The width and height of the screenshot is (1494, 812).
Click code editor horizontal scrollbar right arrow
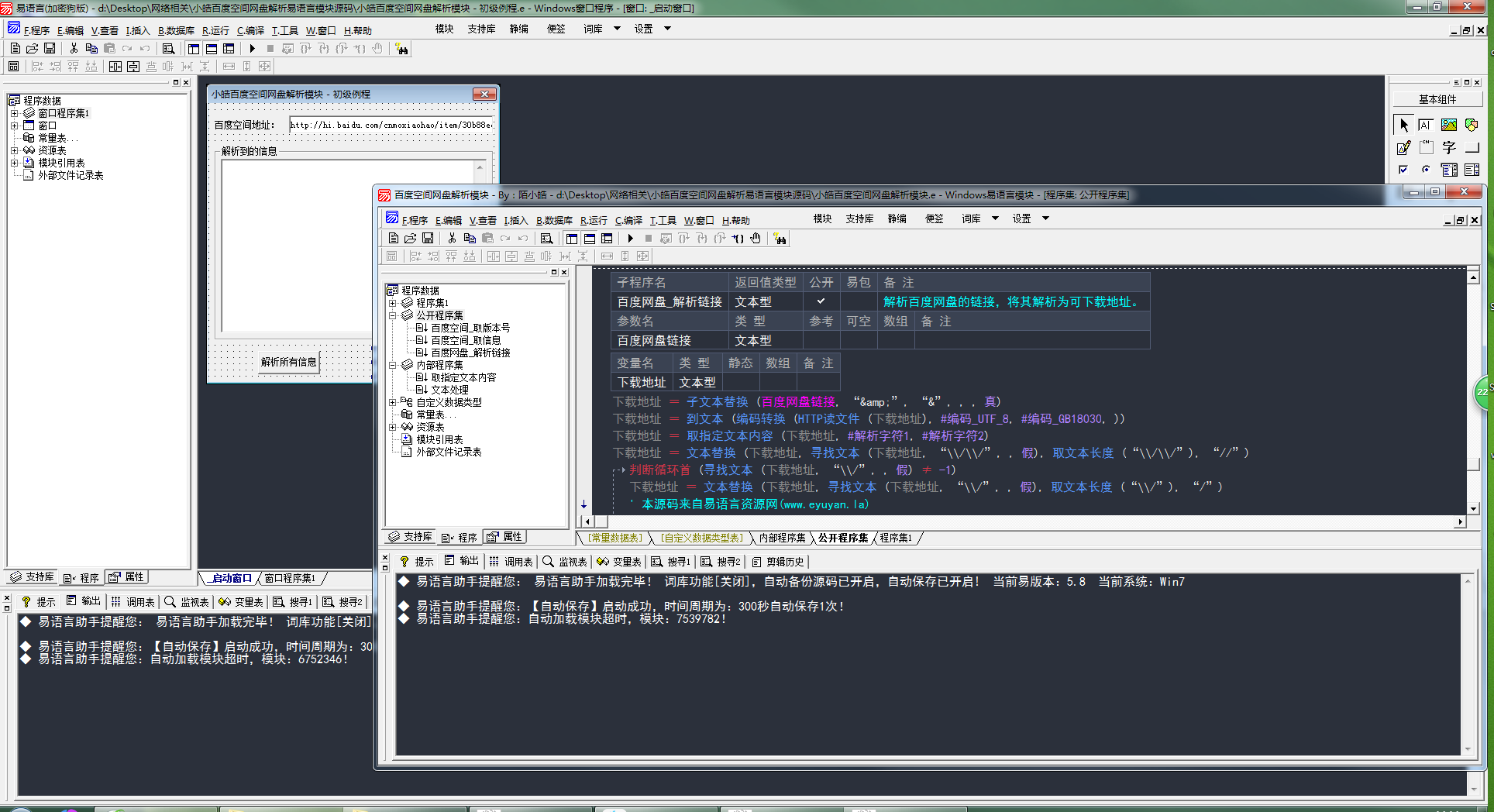(1460, 521)
